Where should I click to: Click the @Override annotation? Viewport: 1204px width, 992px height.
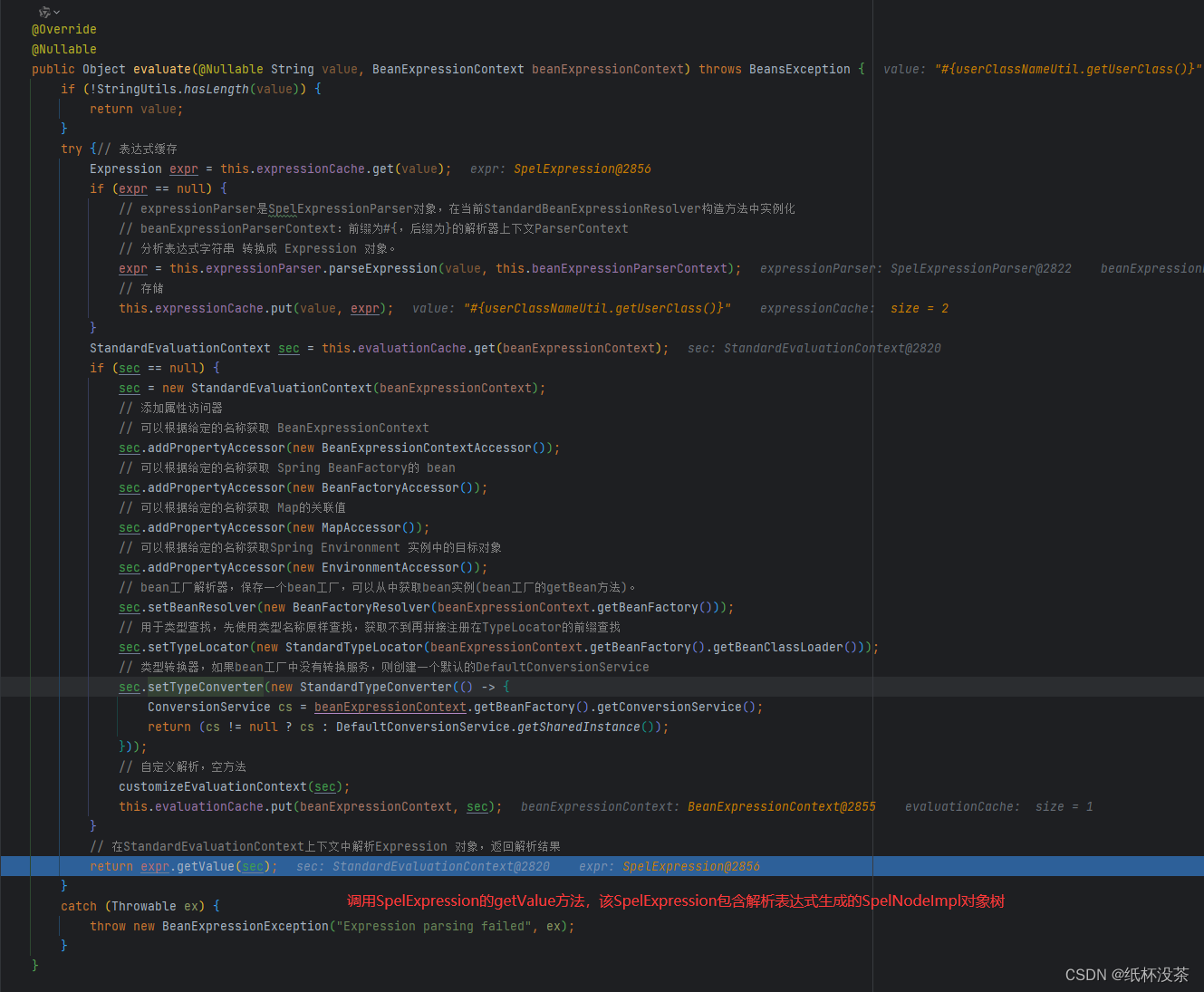[64, 29]
